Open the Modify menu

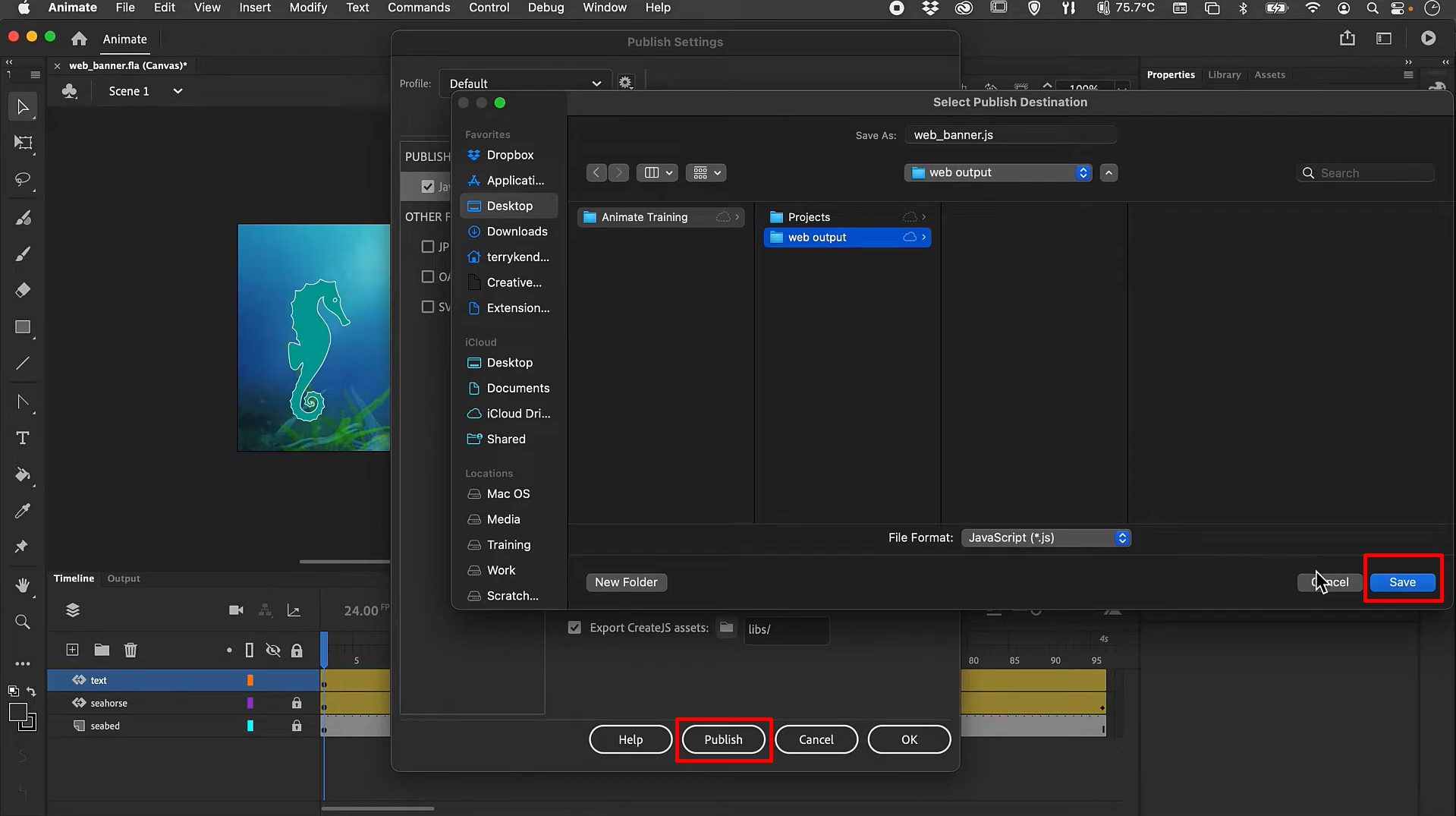(307, 8)
